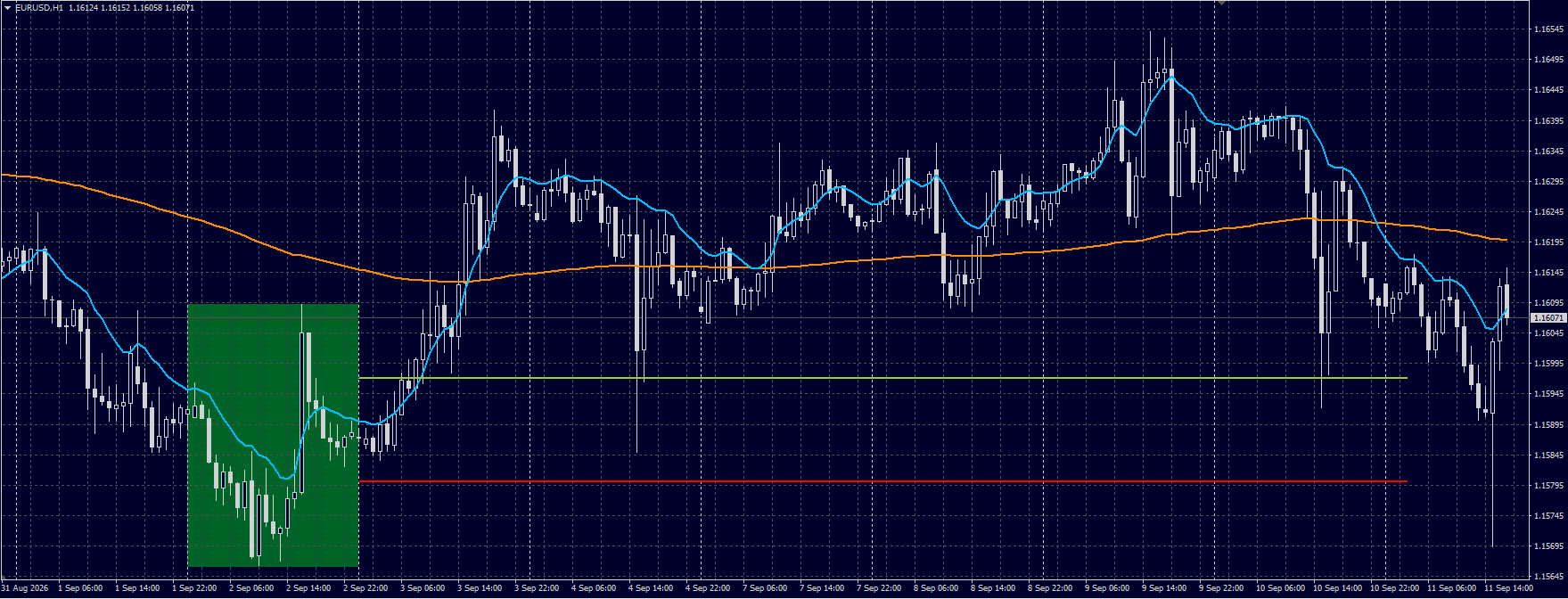The height and width of the screenshot is (599, 1568).
Task: Click the 1 Sep 06:00 time label
Action: click(80, 588)
